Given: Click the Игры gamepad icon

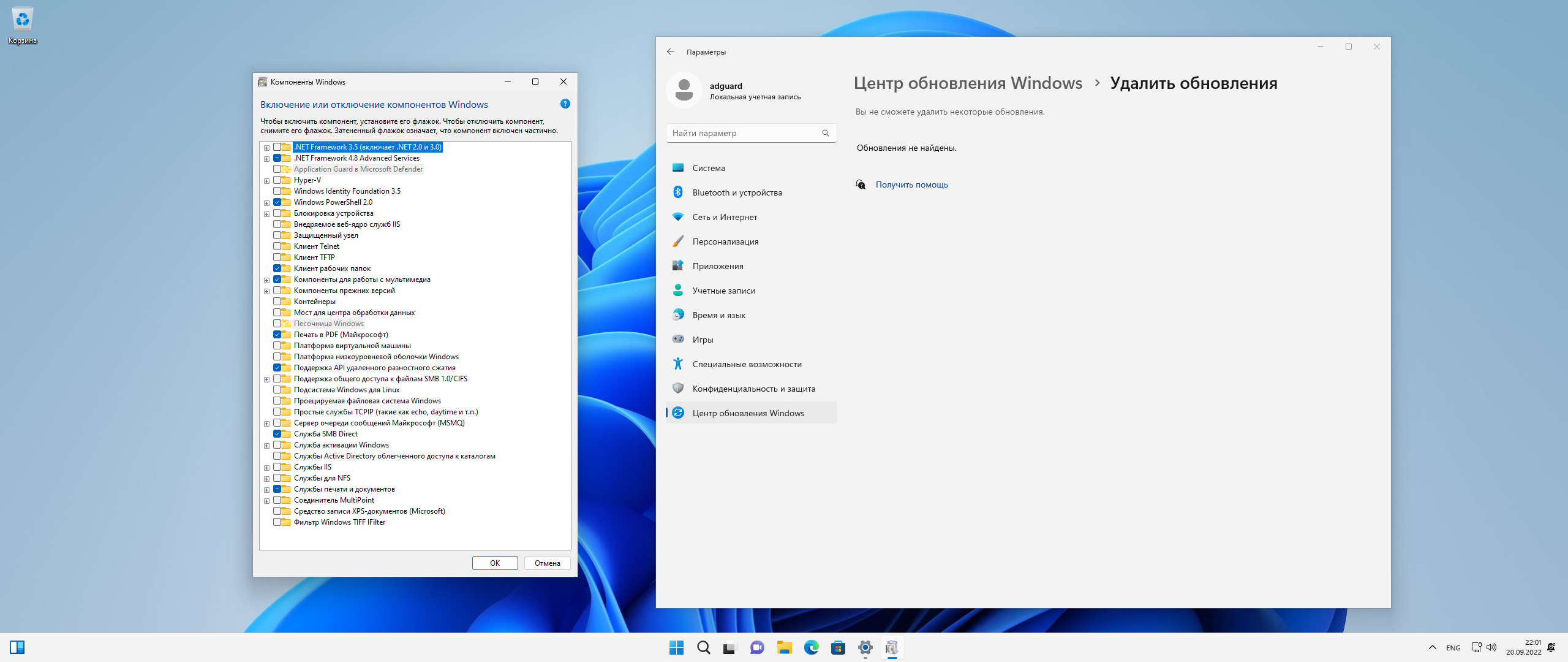Looking at the screenshot, I should 678,339.
